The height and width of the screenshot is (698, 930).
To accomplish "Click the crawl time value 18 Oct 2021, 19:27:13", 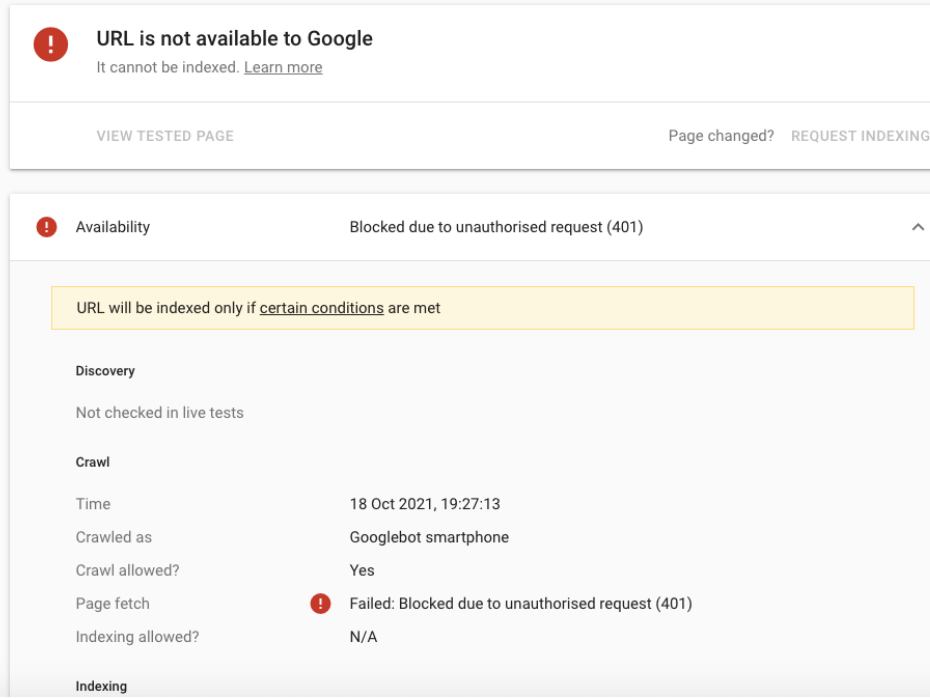I will coord(425,504).
